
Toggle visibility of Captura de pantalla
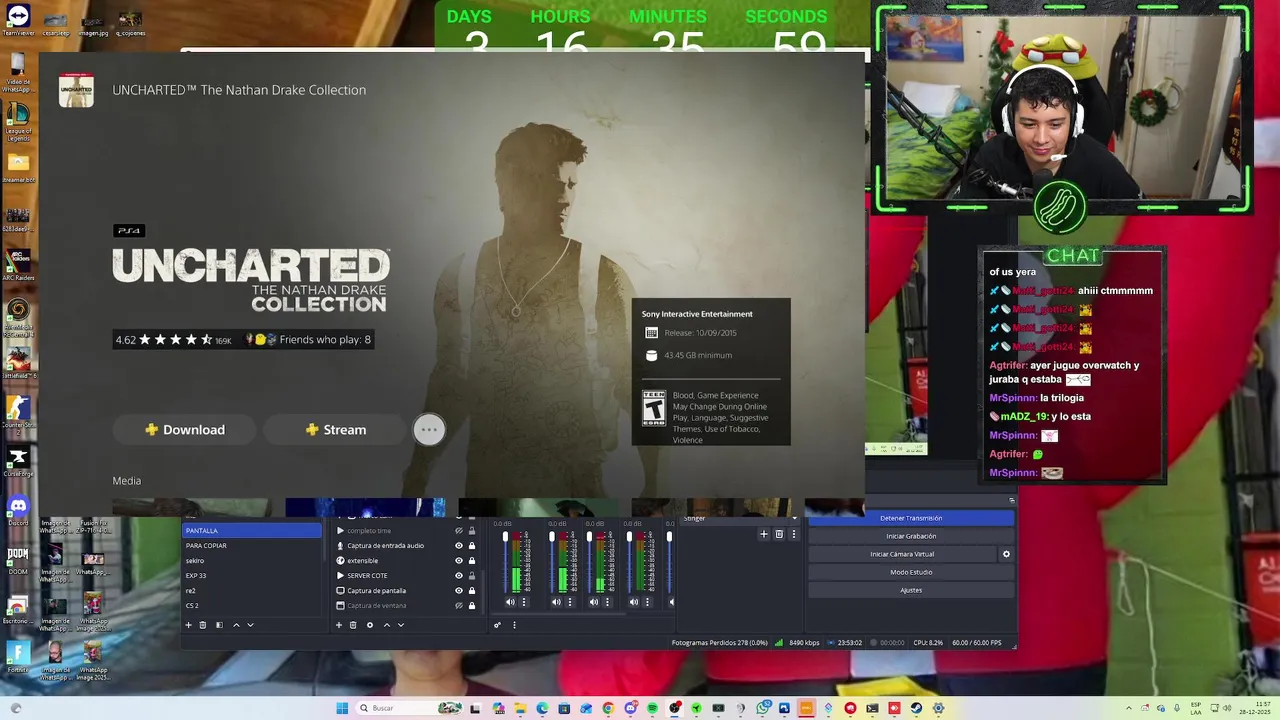(x=459, y=591)
